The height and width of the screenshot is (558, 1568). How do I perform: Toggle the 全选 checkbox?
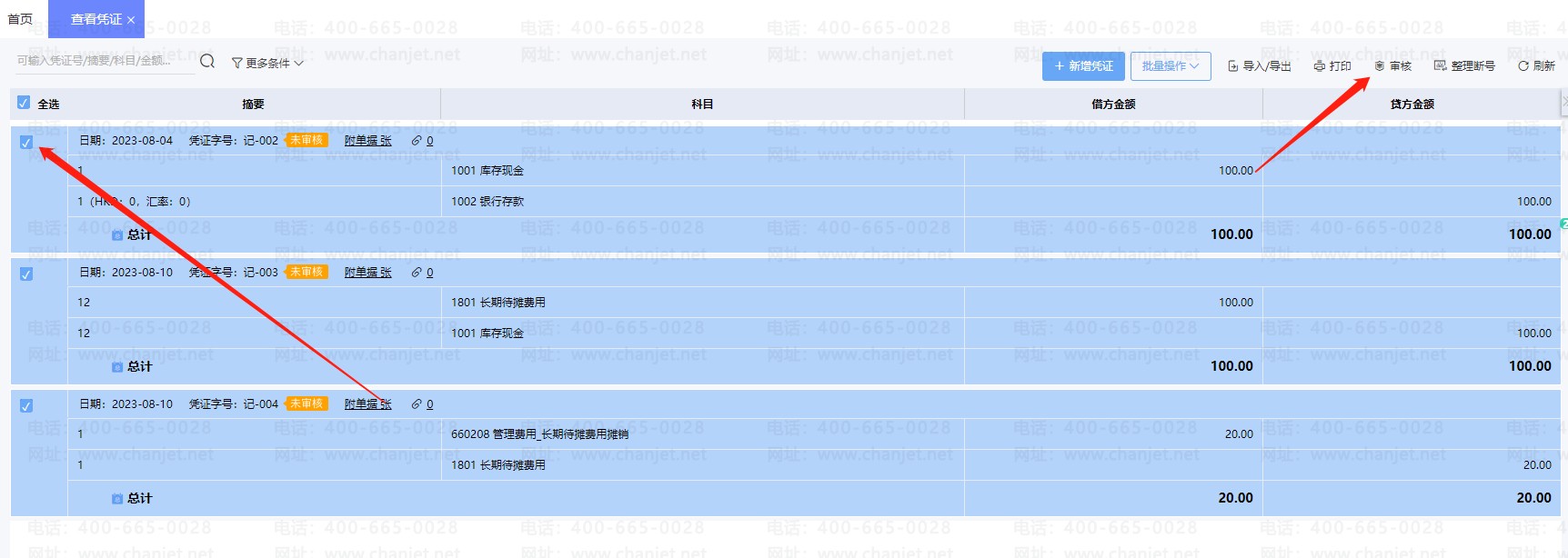24,103
